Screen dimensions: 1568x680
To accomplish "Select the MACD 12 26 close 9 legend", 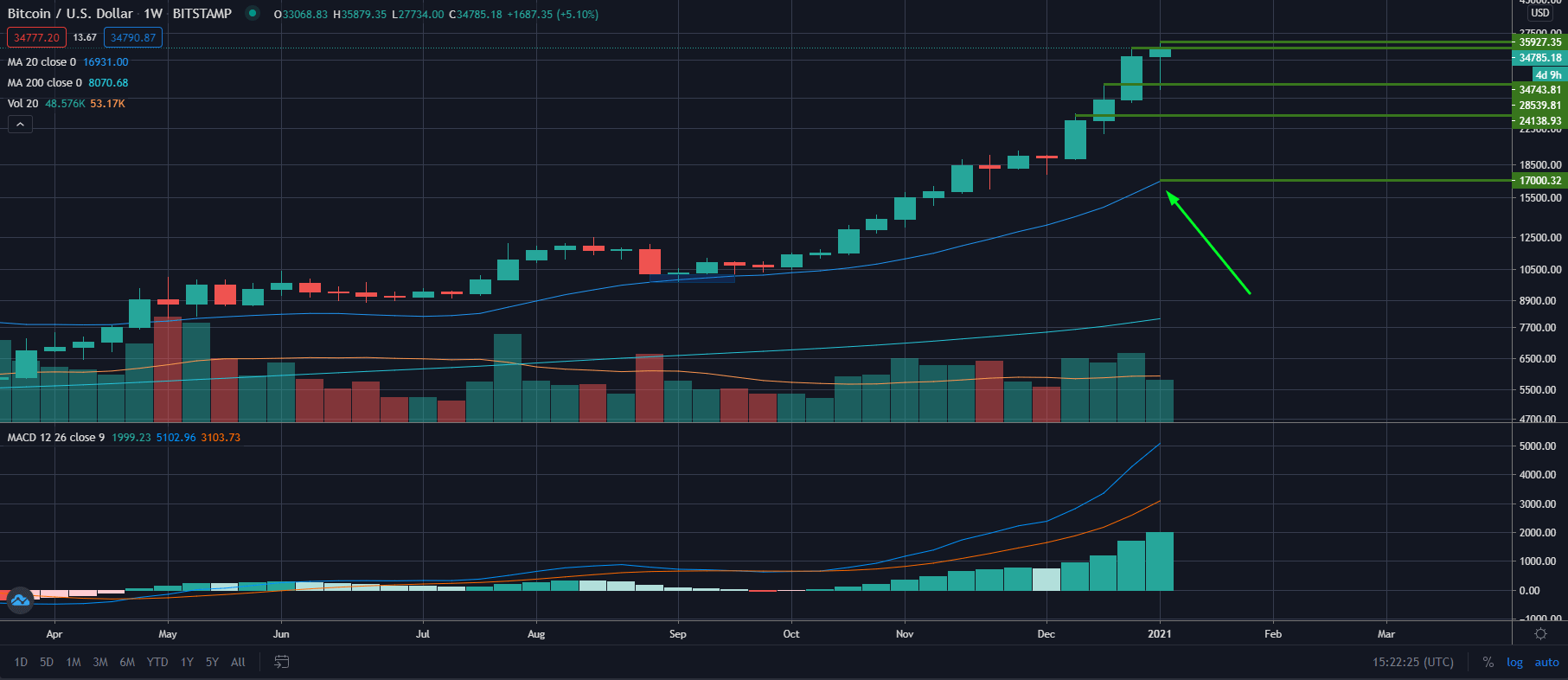I will coord(56,438).
